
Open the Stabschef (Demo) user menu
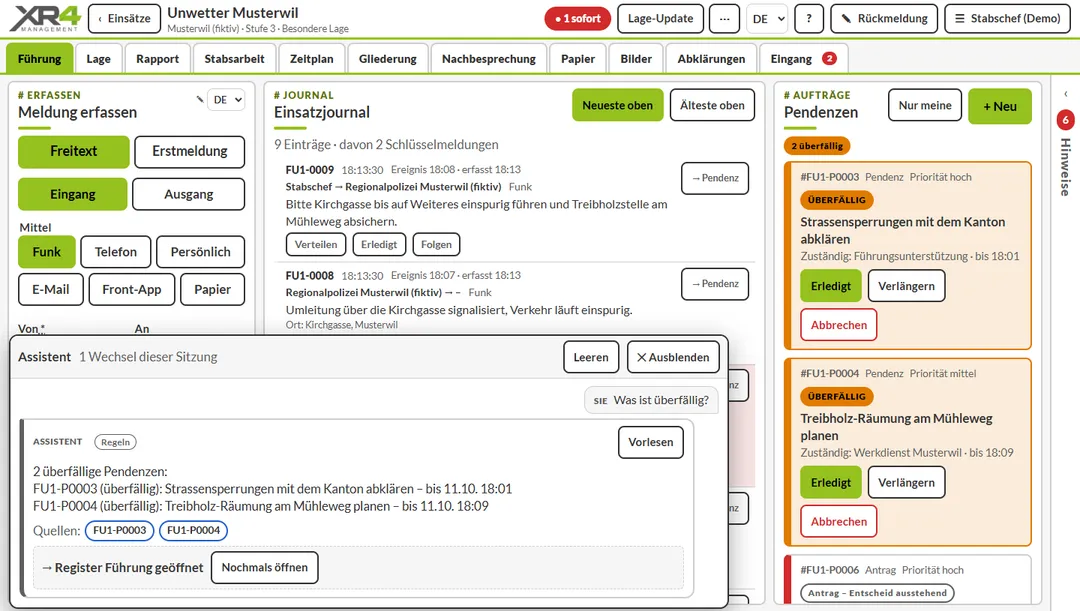tap(1008, 19)
